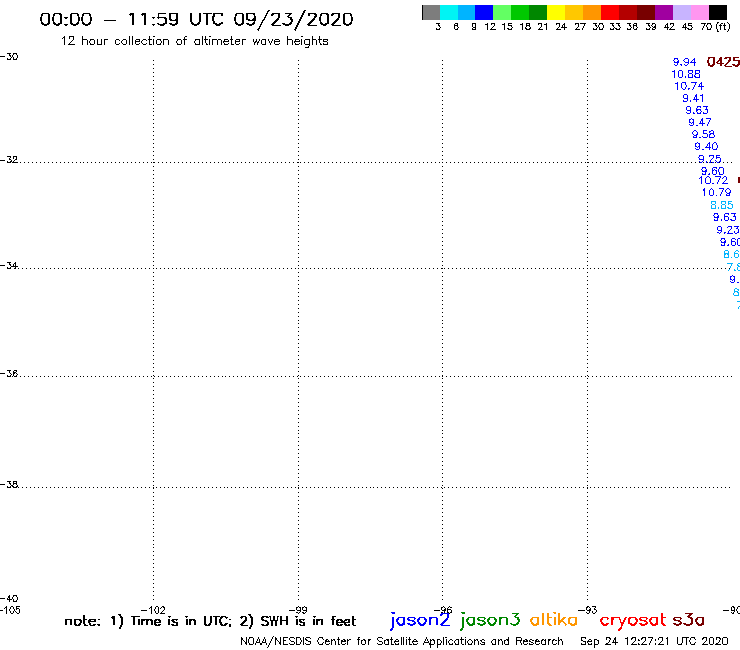740x650 pixels.
Task: Click the yellow swatch in the color scale
Action: coord(556,12)
